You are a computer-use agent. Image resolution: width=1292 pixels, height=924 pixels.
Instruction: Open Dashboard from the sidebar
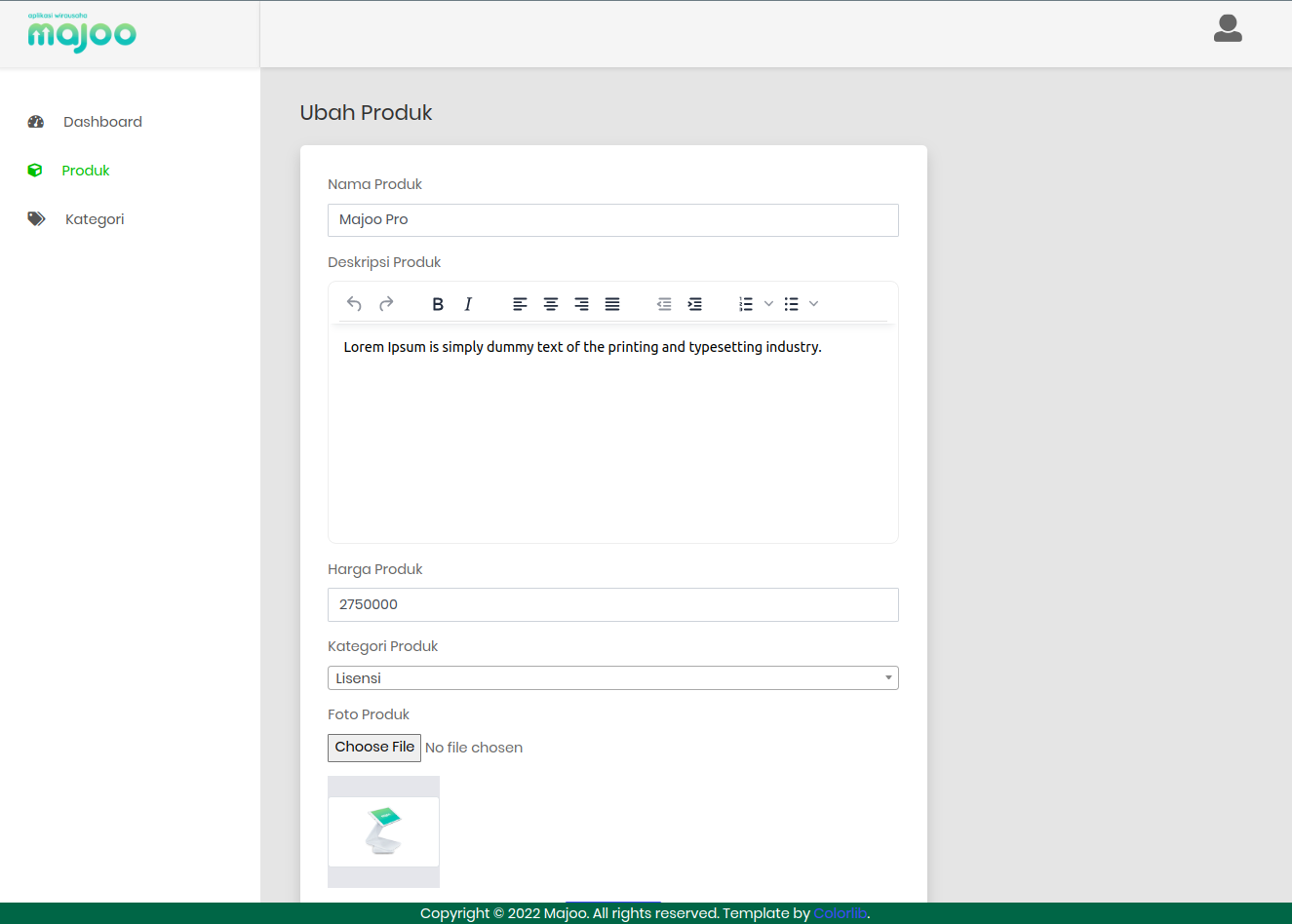(x=102, y=122)
